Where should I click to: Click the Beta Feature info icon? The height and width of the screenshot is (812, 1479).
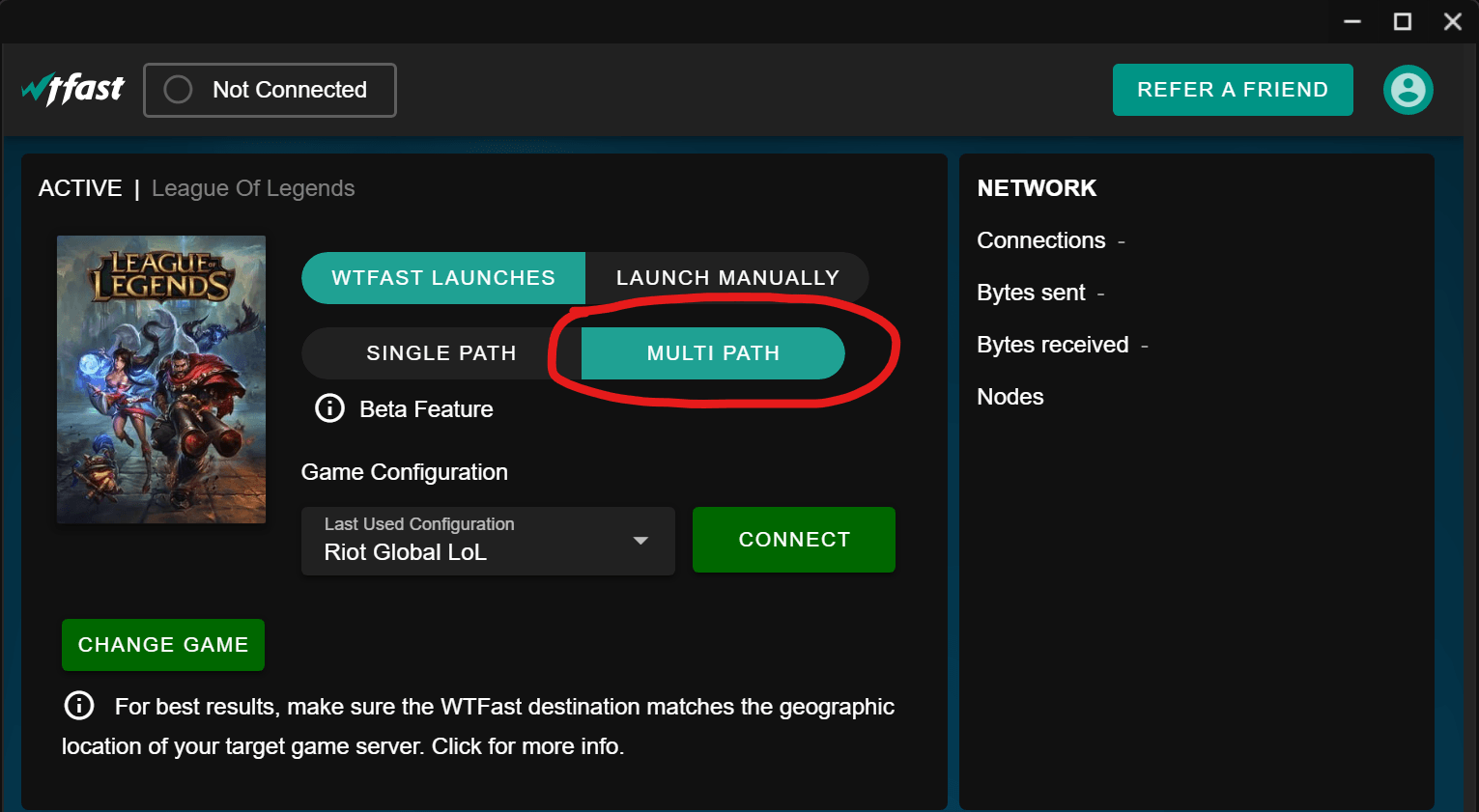coord(328,407)
